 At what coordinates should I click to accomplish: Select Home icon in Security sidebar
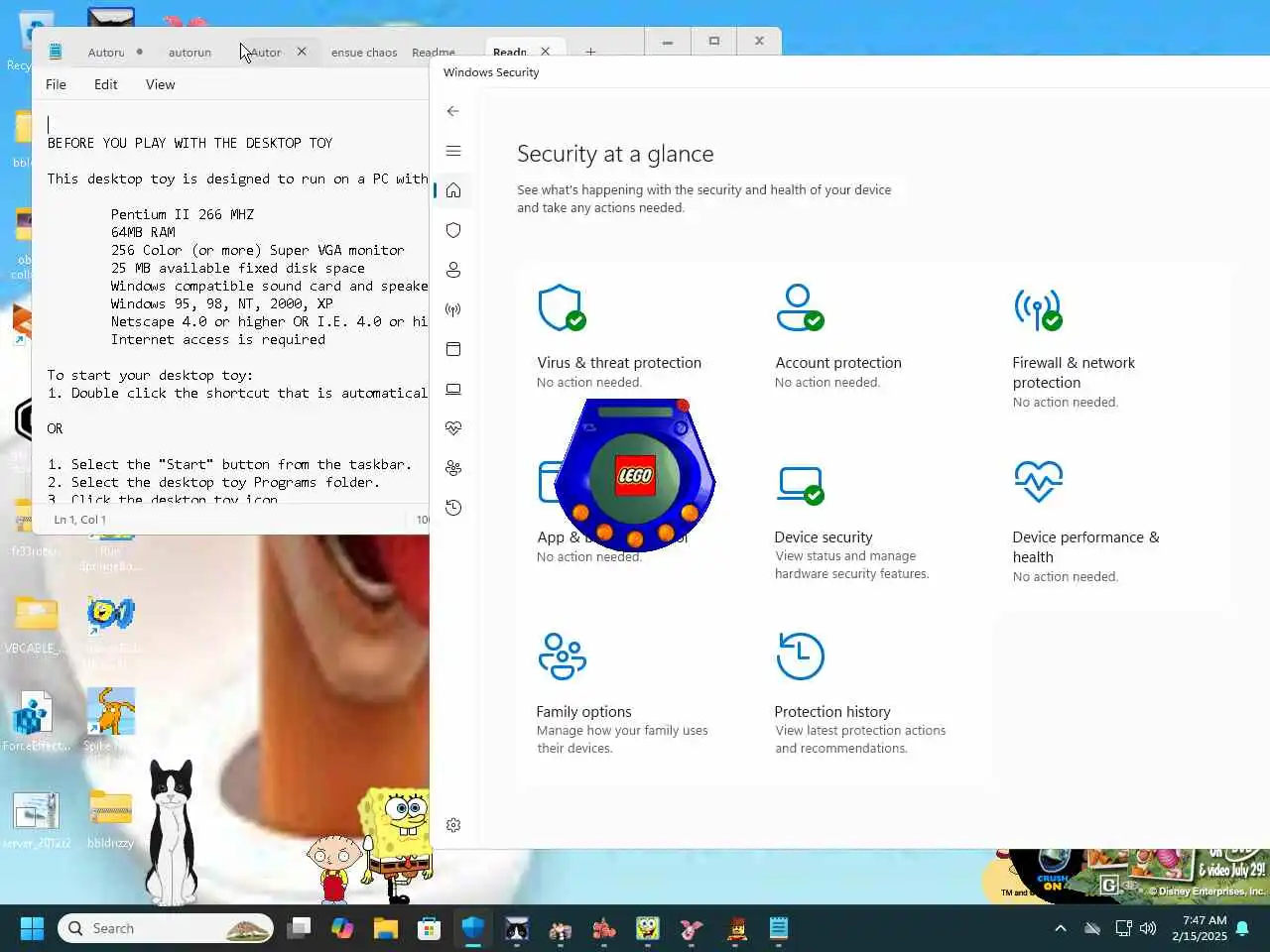tap(453, 190)
